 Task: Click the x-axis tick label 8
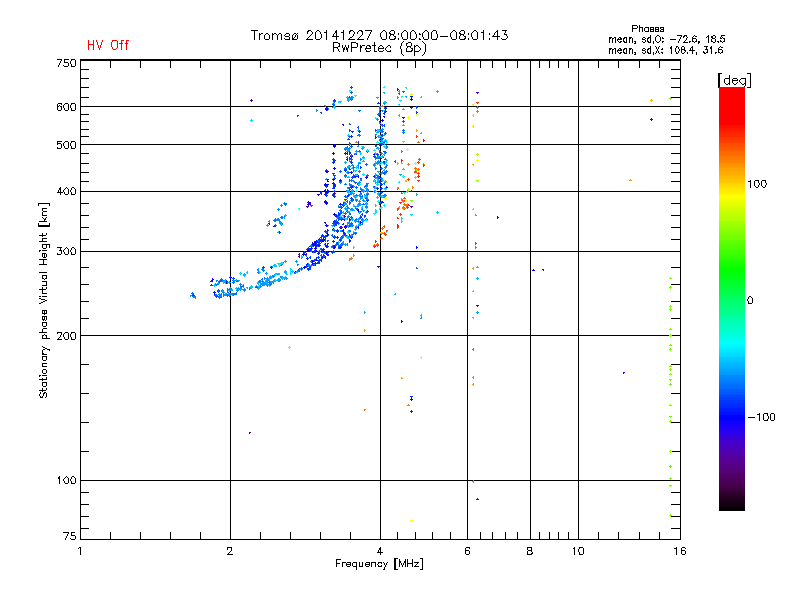pyautogui.click(x=530, y=551)
